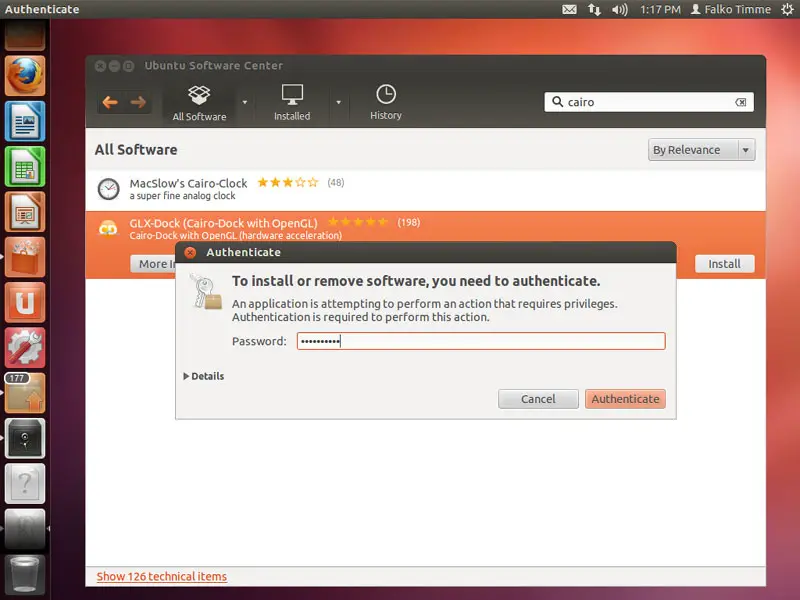Launch LibreOffice Calc from the launcher
This screenshot has height=600, width=800.
(x=25, y=166)
